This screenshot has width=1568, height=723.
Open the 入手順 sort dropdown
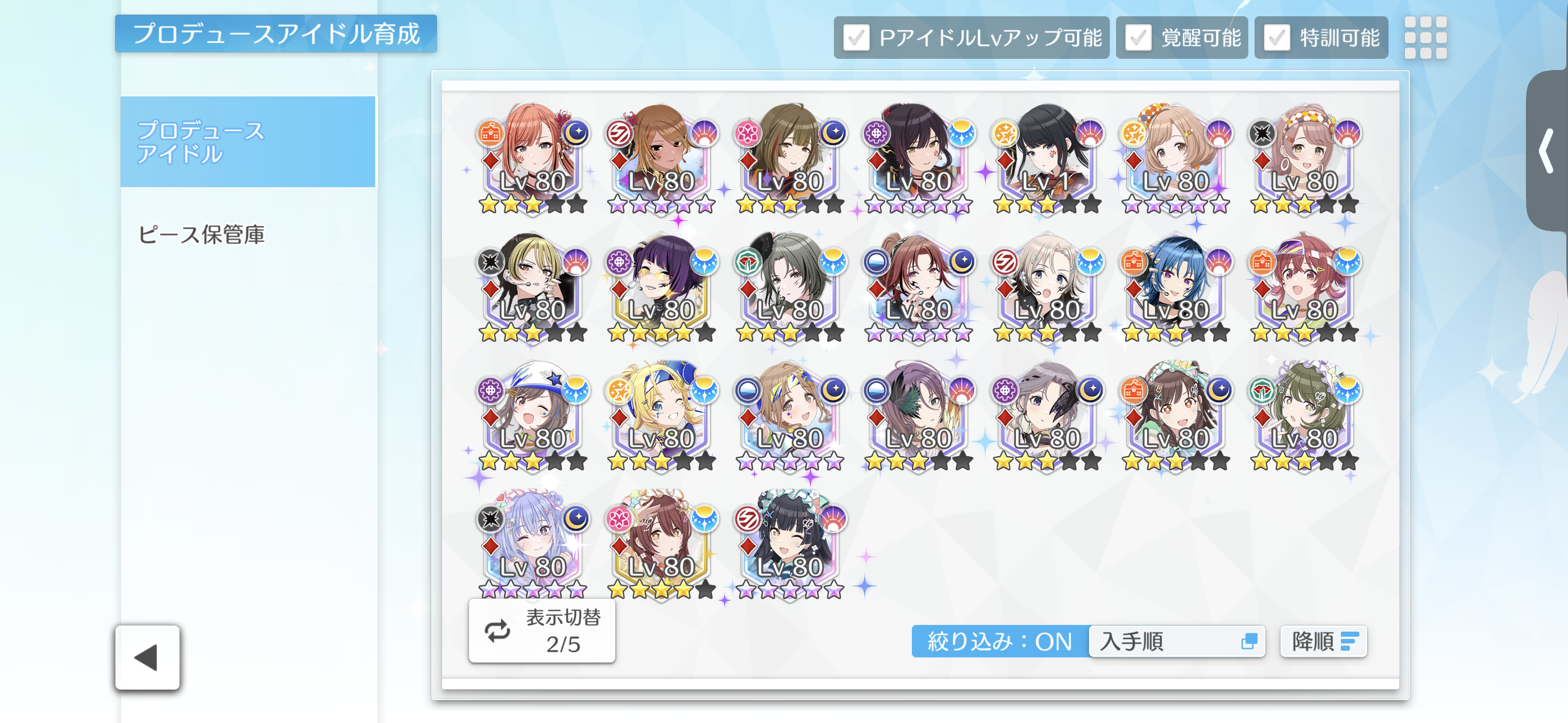coord(1176,641)
